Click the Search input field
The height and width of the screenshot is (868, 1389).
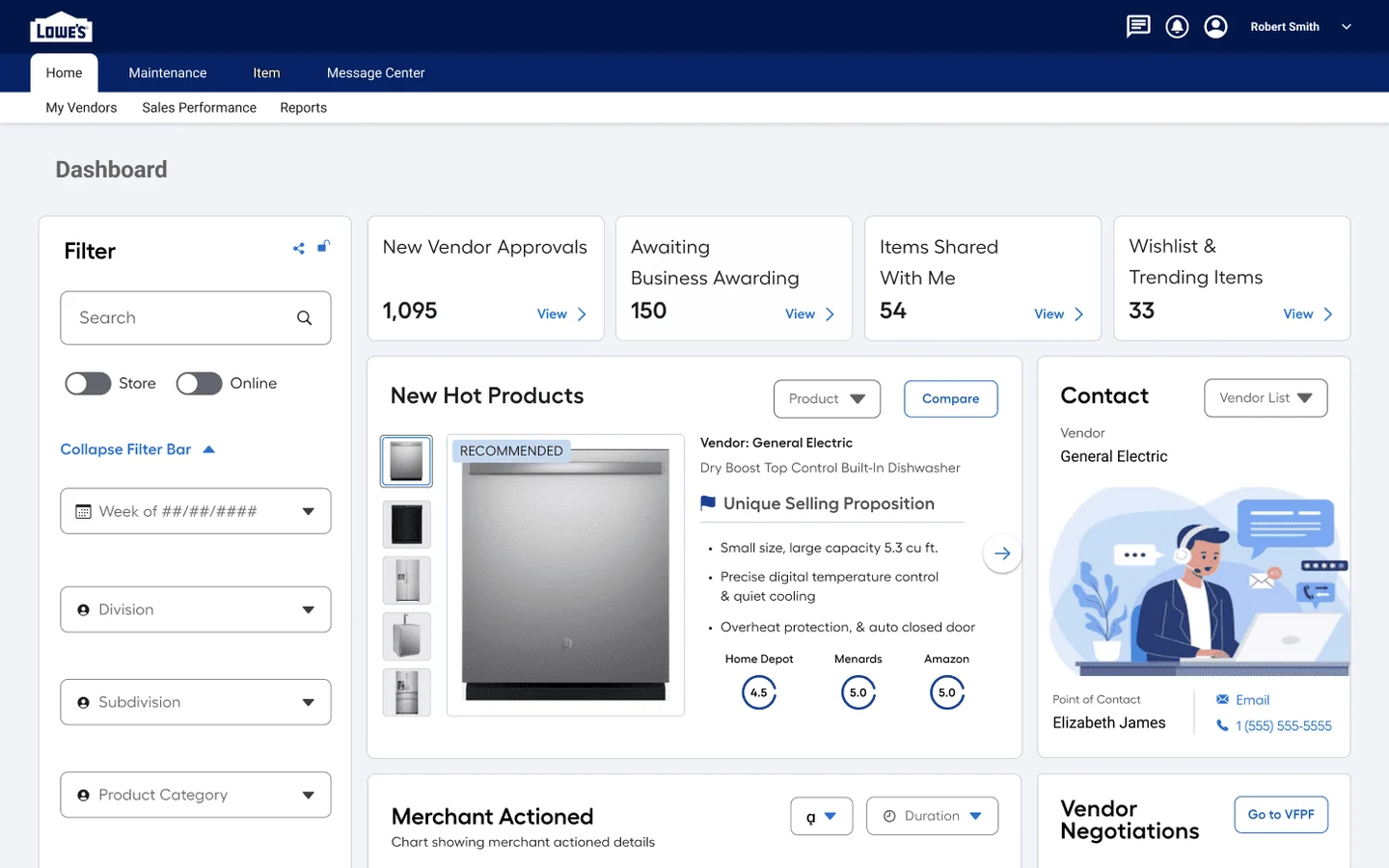point(196,318)
